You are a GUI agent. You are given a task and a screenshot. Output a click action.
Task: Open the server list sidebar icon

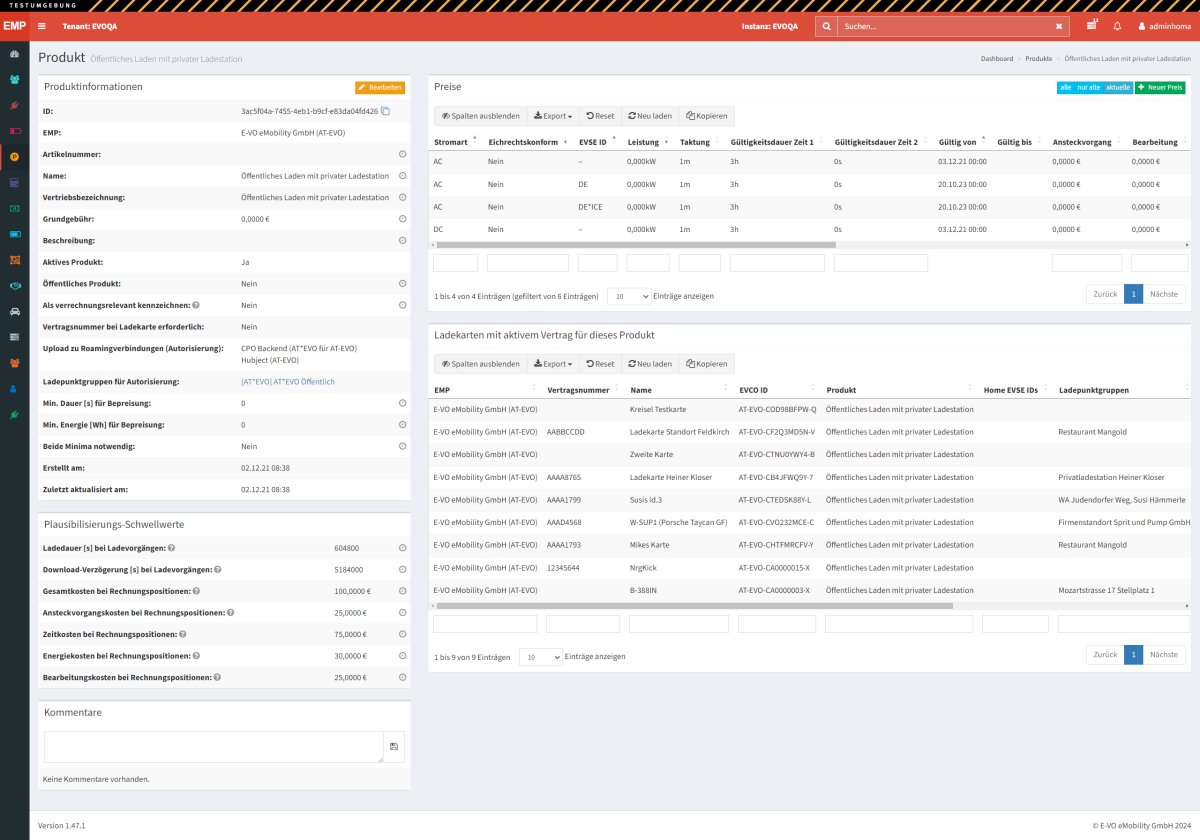pos(14,337)
